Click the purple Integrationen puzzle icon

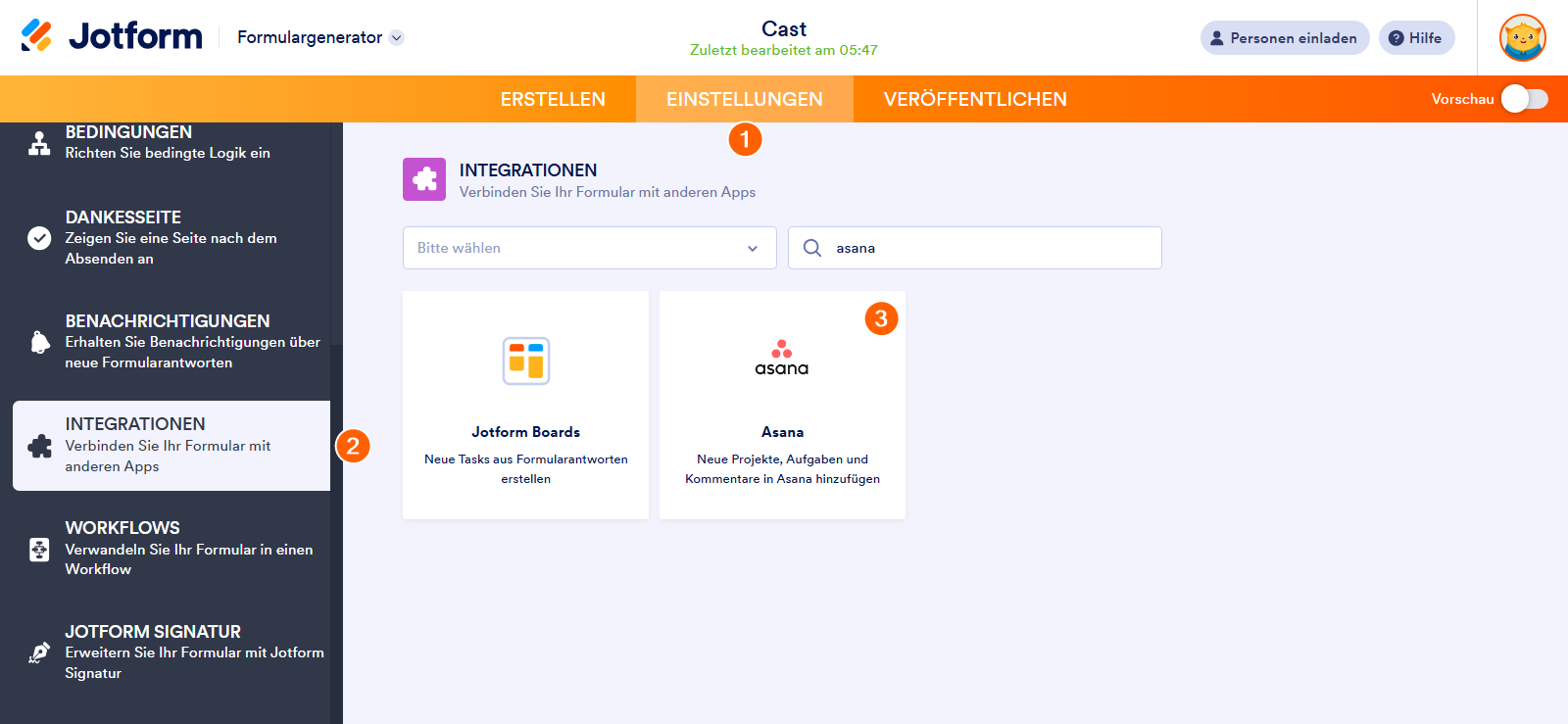click(x=424, y=179)
